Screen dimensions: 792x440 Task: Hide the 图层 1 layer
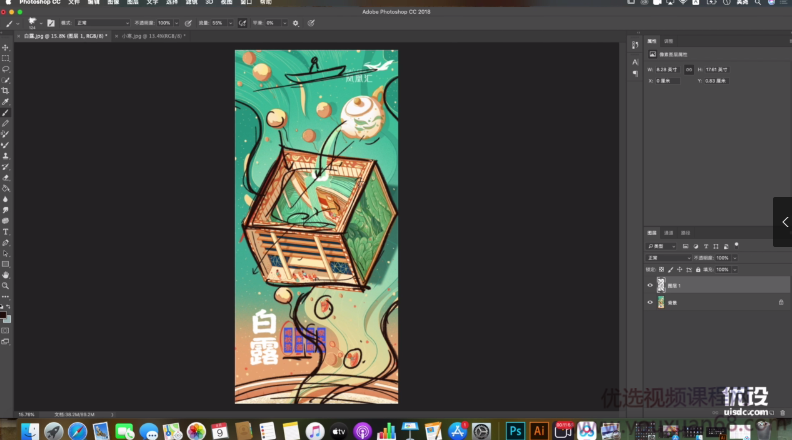click(x=650, y=285)
